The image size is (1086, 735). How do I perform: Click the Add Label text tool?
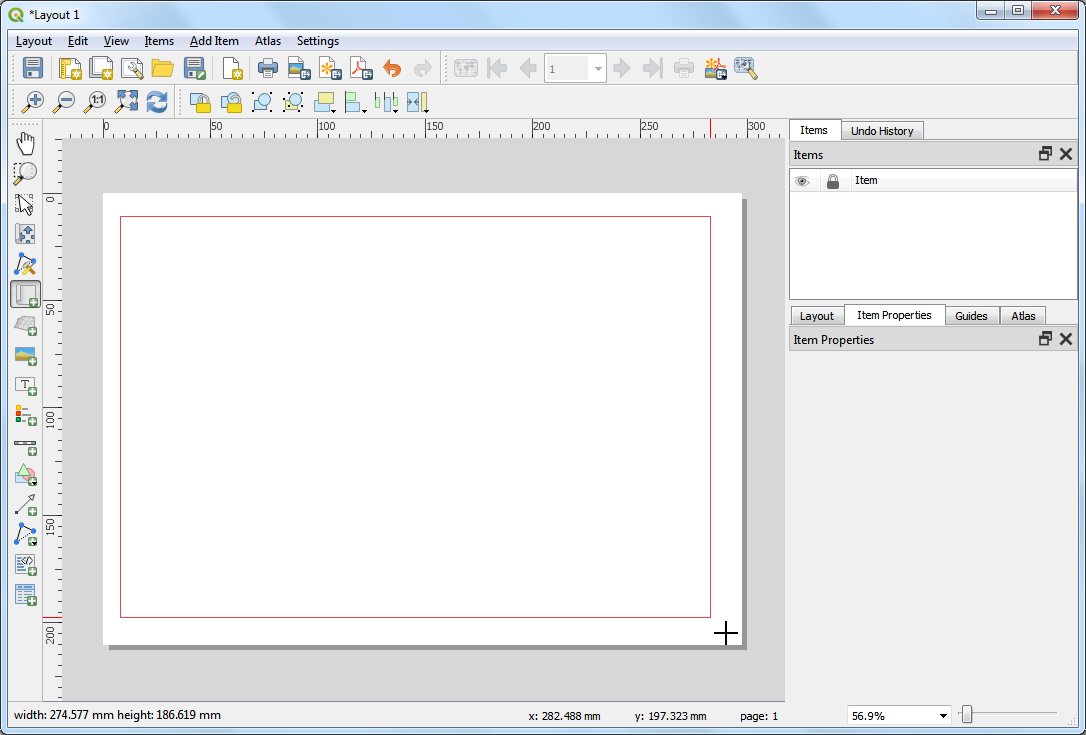25,385
